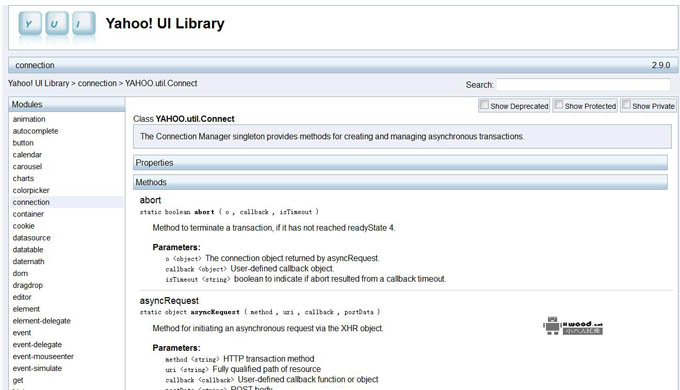
Task: Open the calendar module
Action: (27, 154)
